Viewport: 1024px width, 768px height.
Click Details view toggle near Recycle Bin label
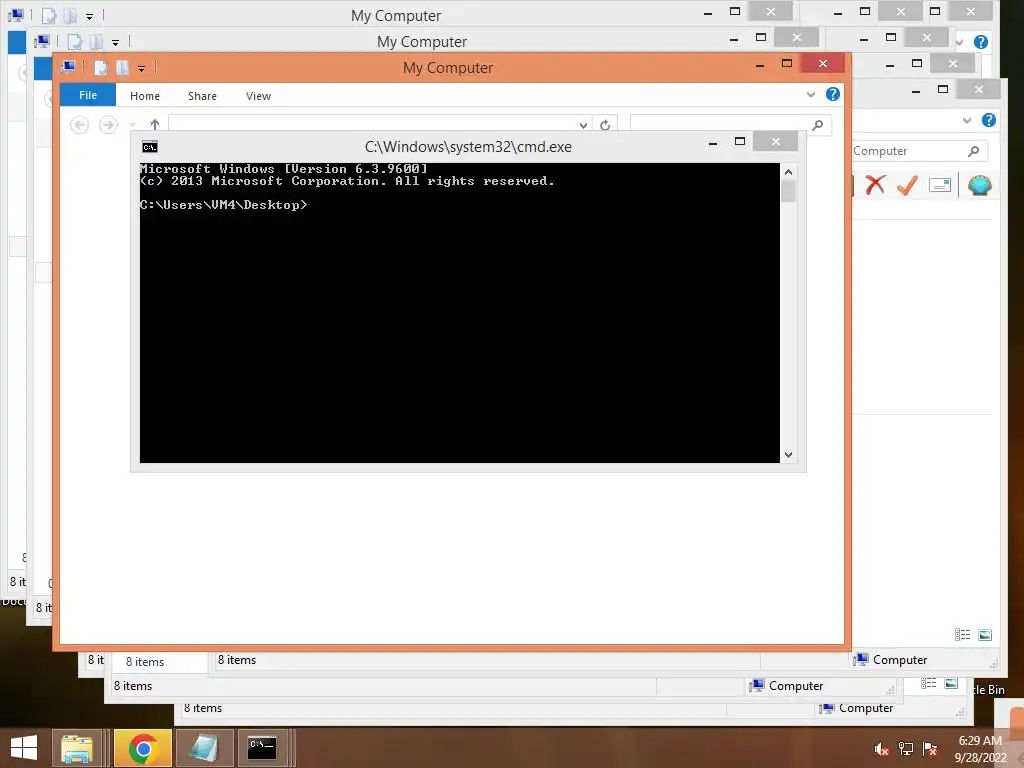929,683
